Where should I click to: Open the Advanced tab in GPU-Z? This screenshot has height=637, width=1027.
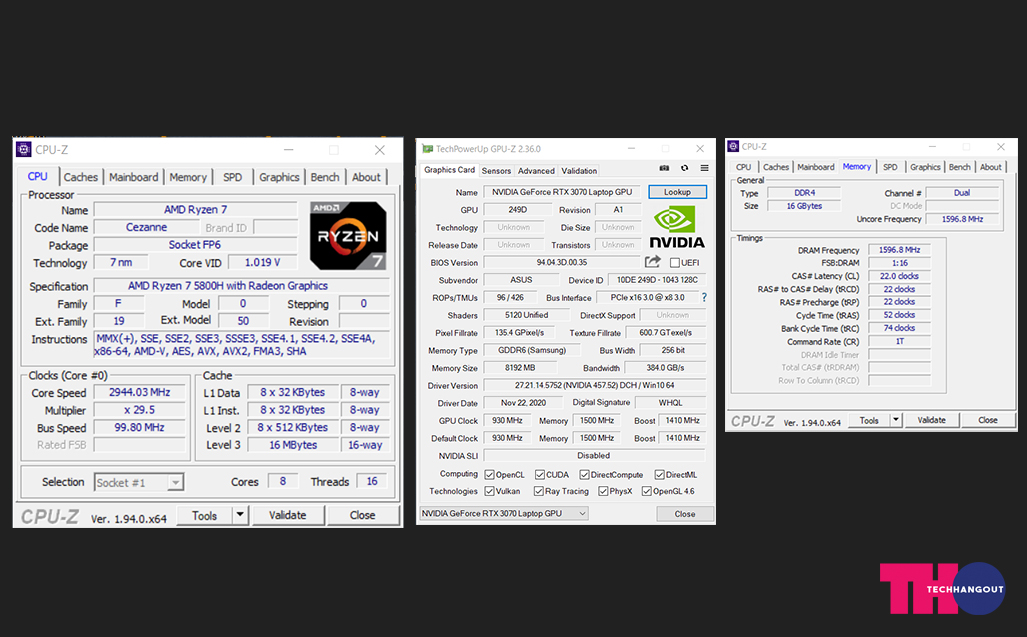(536, 171)
